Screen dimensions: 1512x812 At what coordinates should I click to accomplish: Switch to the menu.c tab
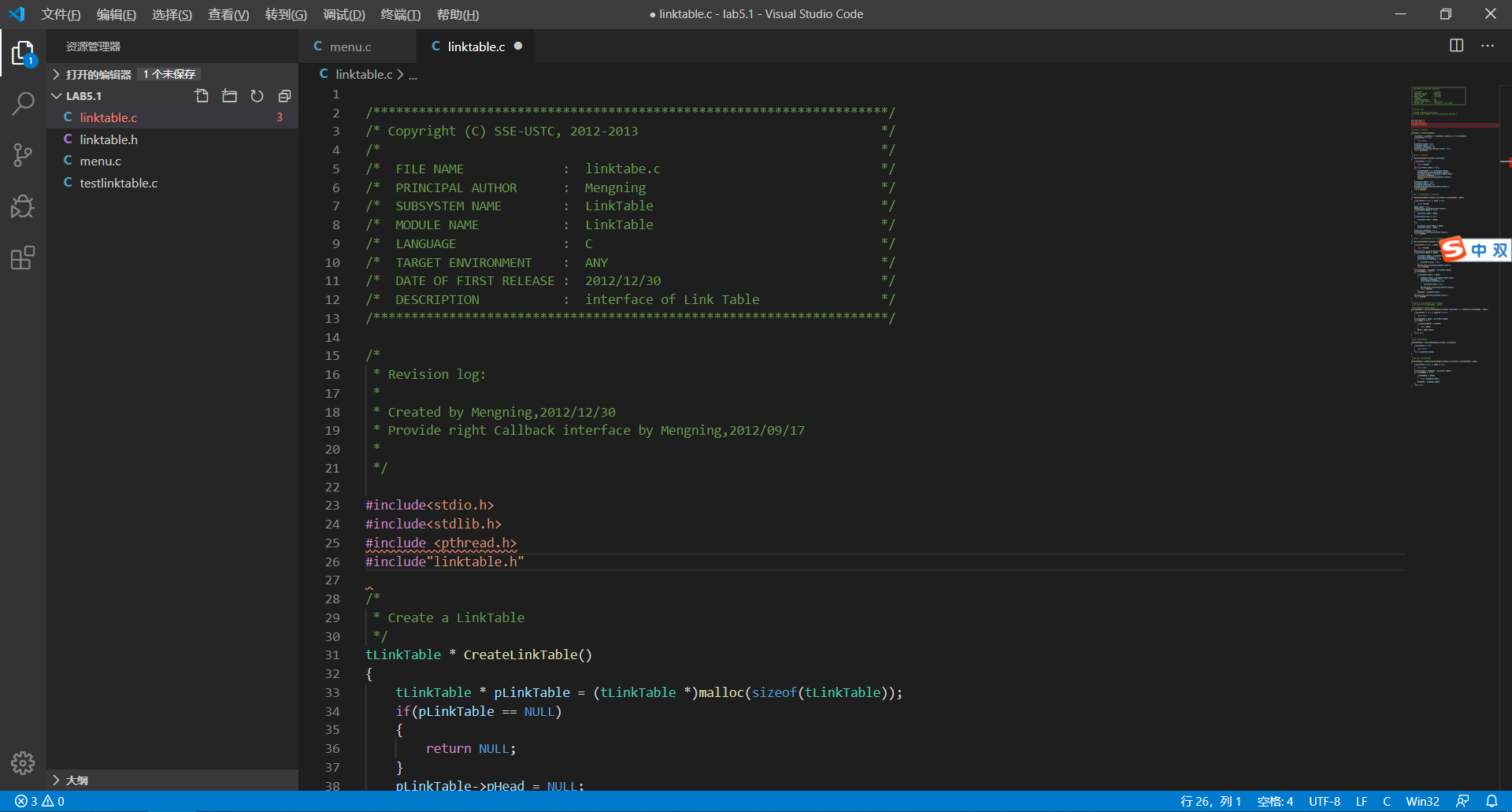coord(350,46)
